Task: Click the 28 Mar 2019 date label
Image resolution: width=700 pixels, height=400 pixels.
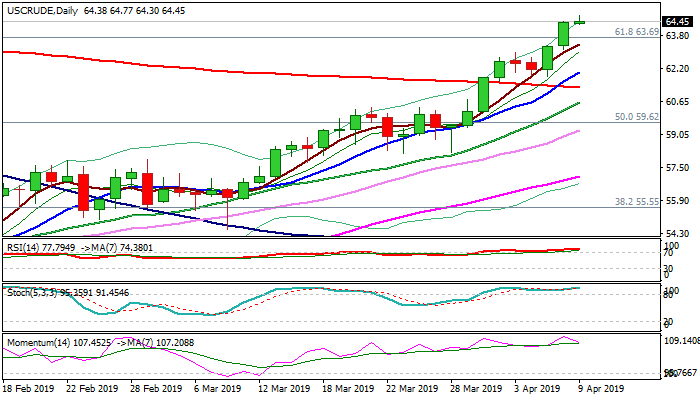Action: [468, 388]
